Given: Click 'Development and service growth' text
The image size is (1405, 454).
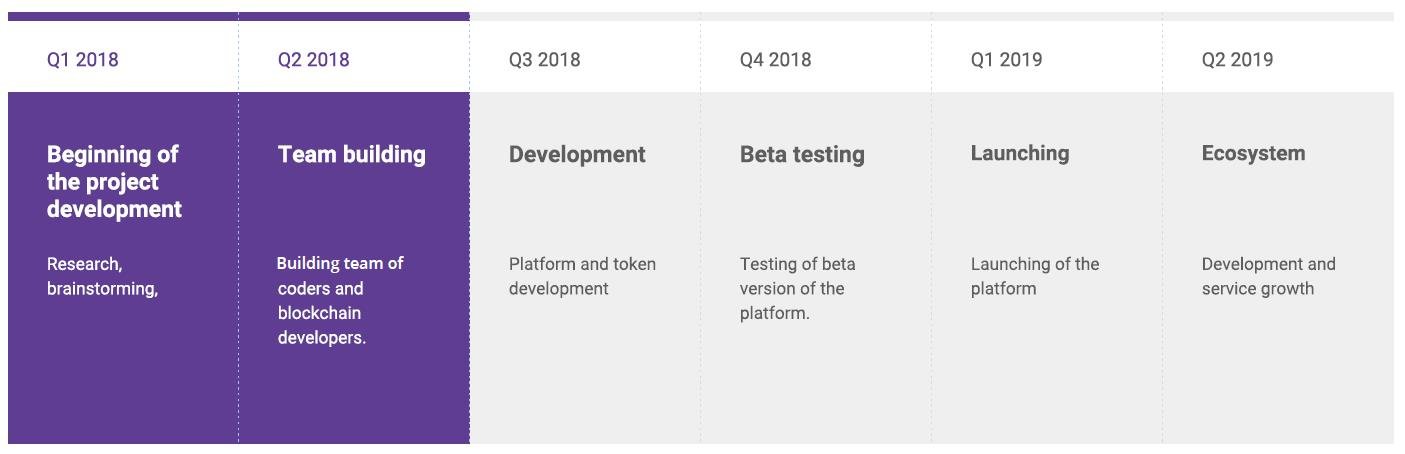Looking at the screenshot, I should (1268, 276).
